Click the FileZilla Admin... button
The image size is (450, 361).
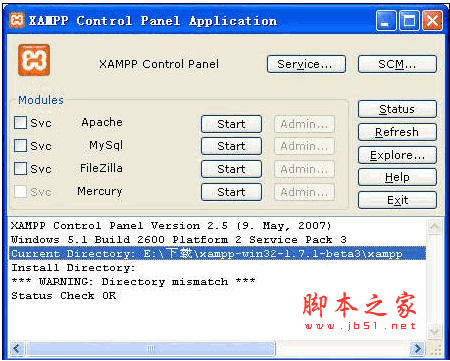tap(304, 169)
